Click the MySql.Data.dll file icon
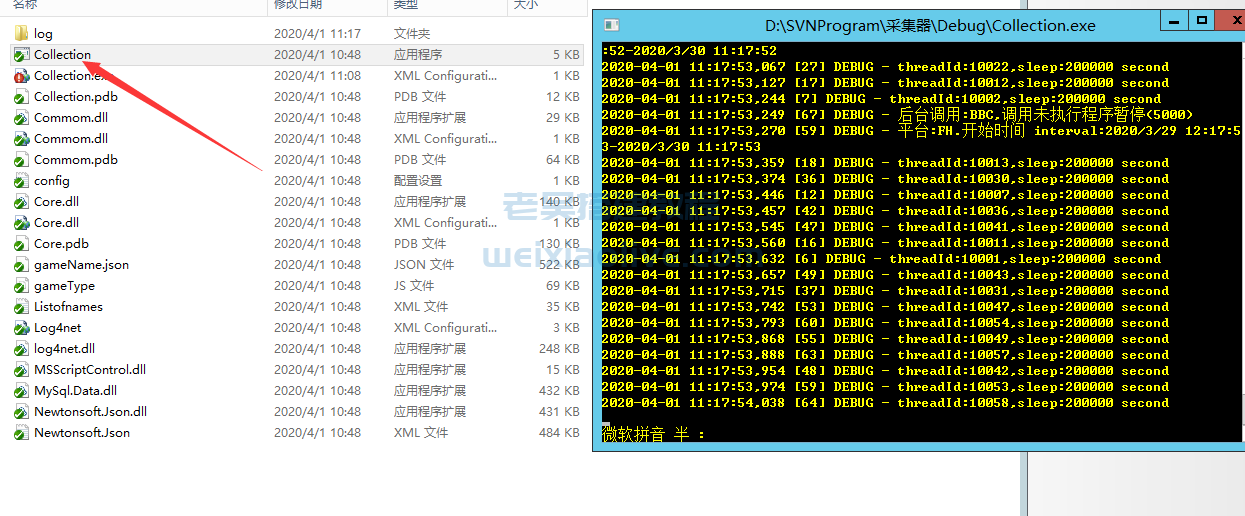The image size is (1245, 516). (21, 391)
